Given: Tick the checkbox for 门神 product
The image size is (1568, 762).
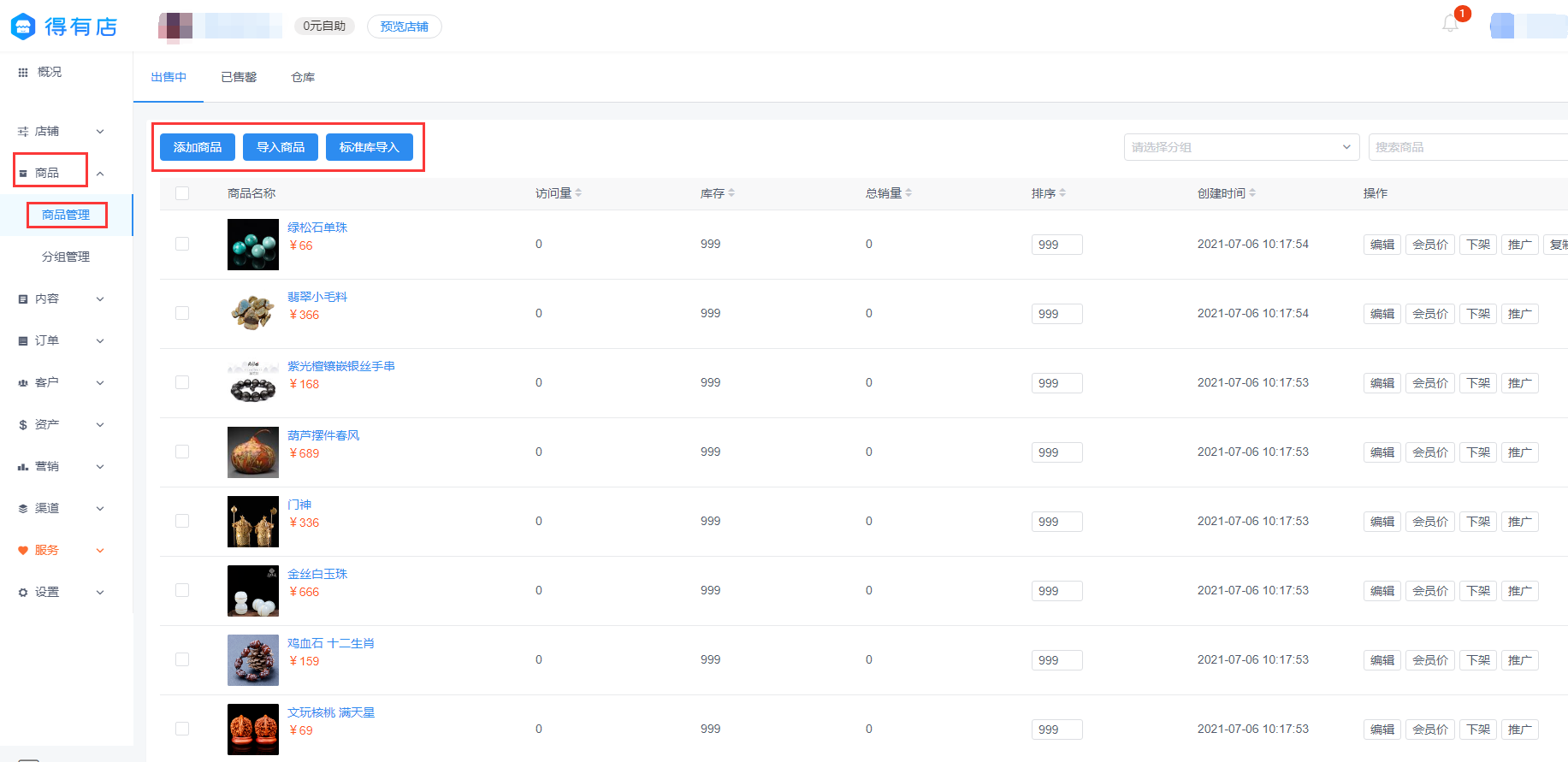Looking at the screenshot, I should pos(182,521).
